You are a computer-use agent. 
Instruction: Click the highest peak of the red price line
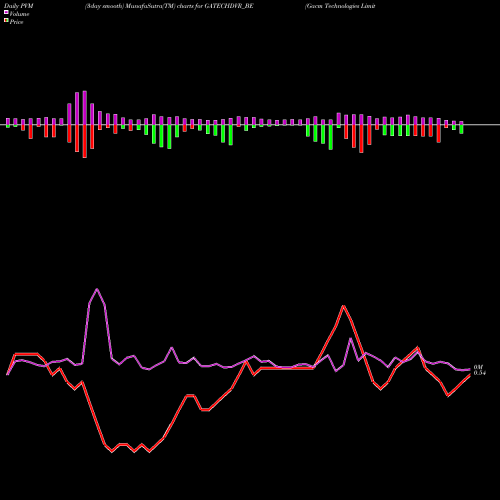pos(343,306)
